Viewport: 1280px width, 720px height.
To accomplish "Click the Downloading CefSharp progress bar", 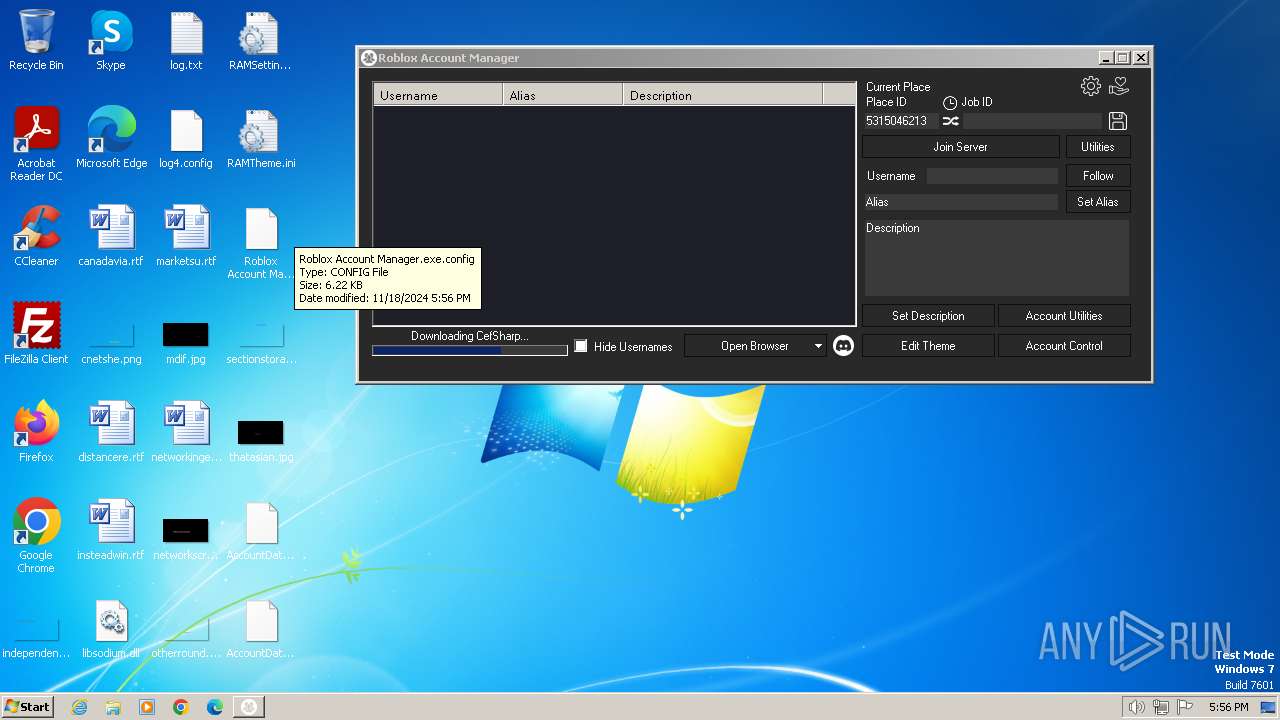I will (470, 351).
